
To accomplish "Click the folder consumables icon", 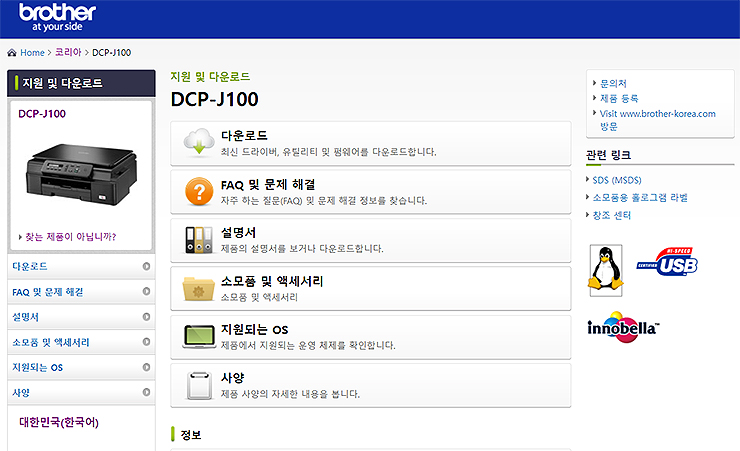I will [x=199, y=289].
